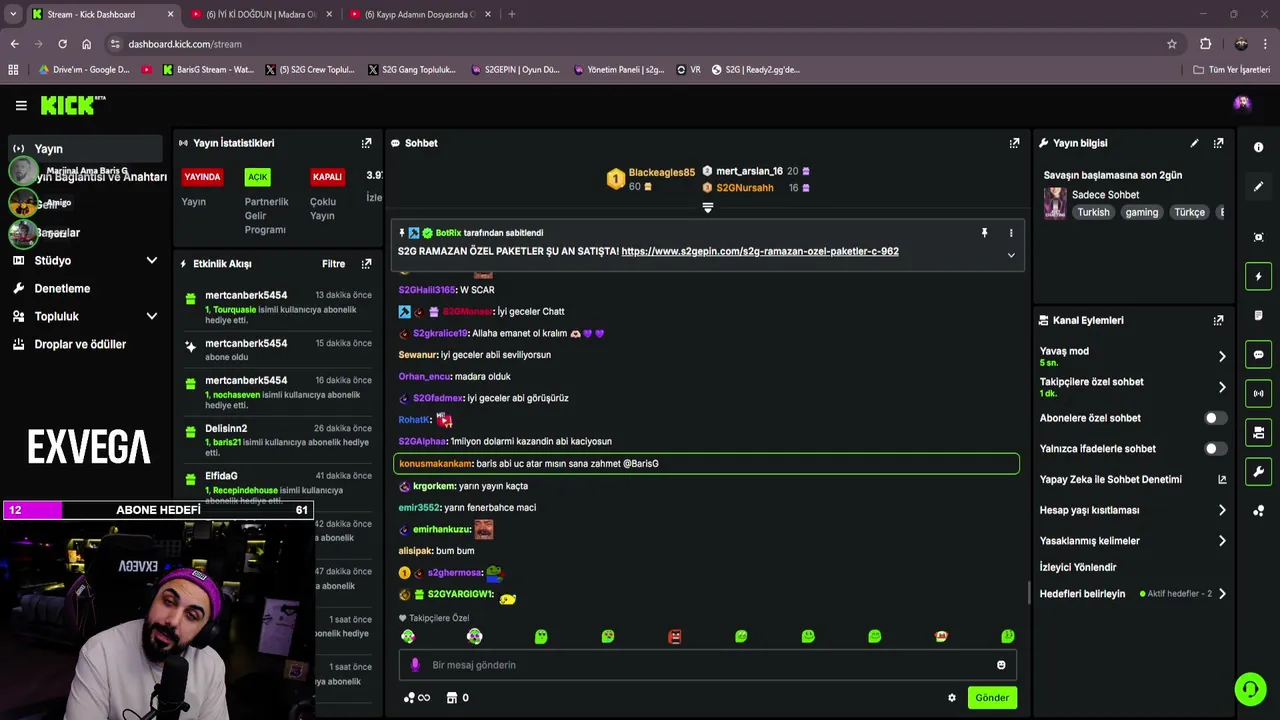Bookmark this page with star icon
The width and height of the screenshot is (1280, 720).
1172,44
